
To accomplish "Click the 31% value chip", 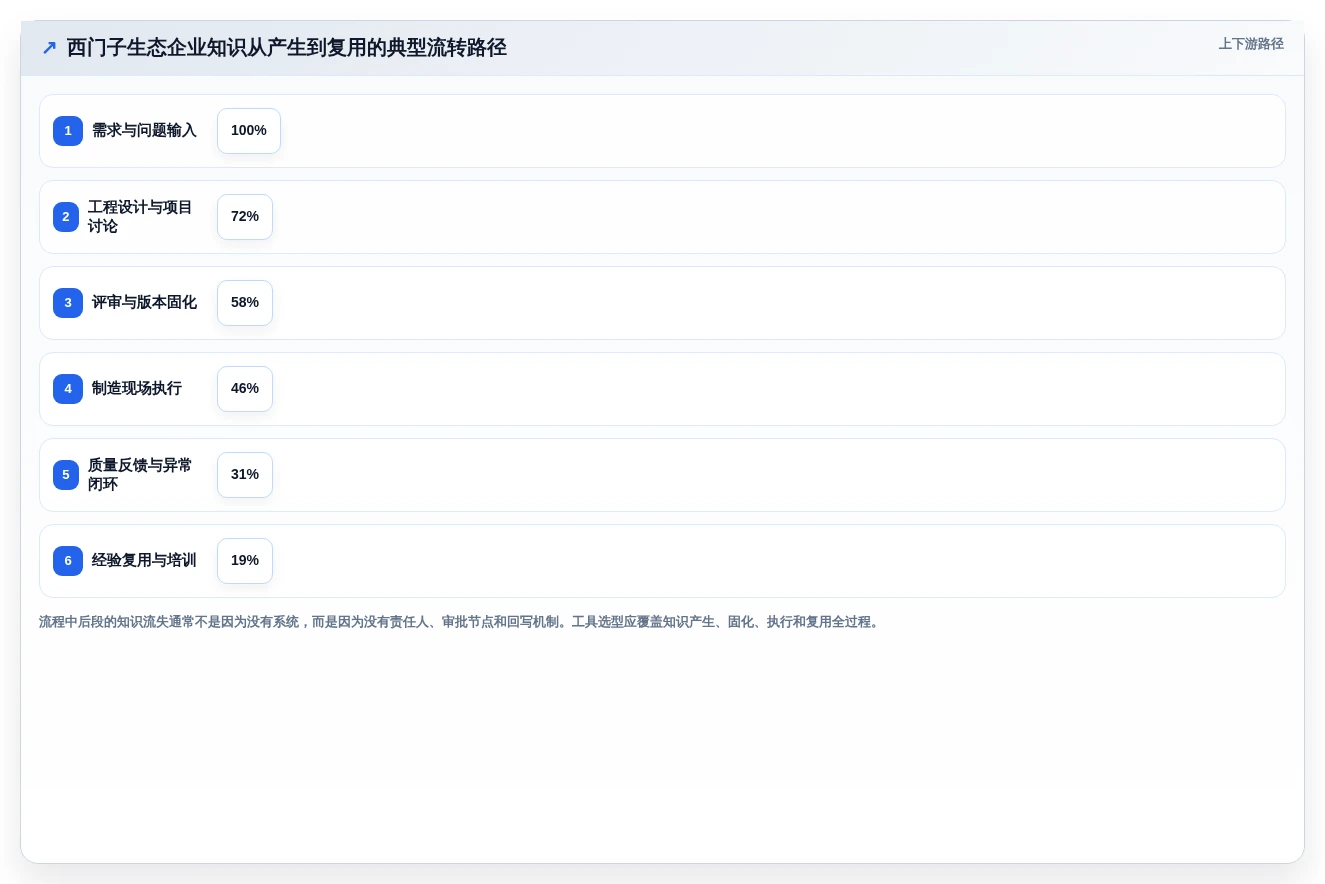I will point(245,475).
